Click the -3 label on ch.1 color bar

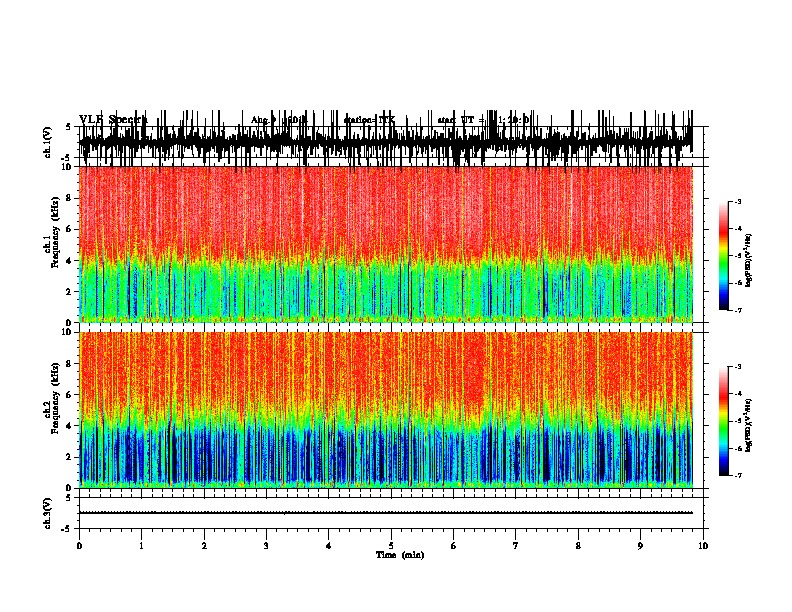click(x=737, y=202)
